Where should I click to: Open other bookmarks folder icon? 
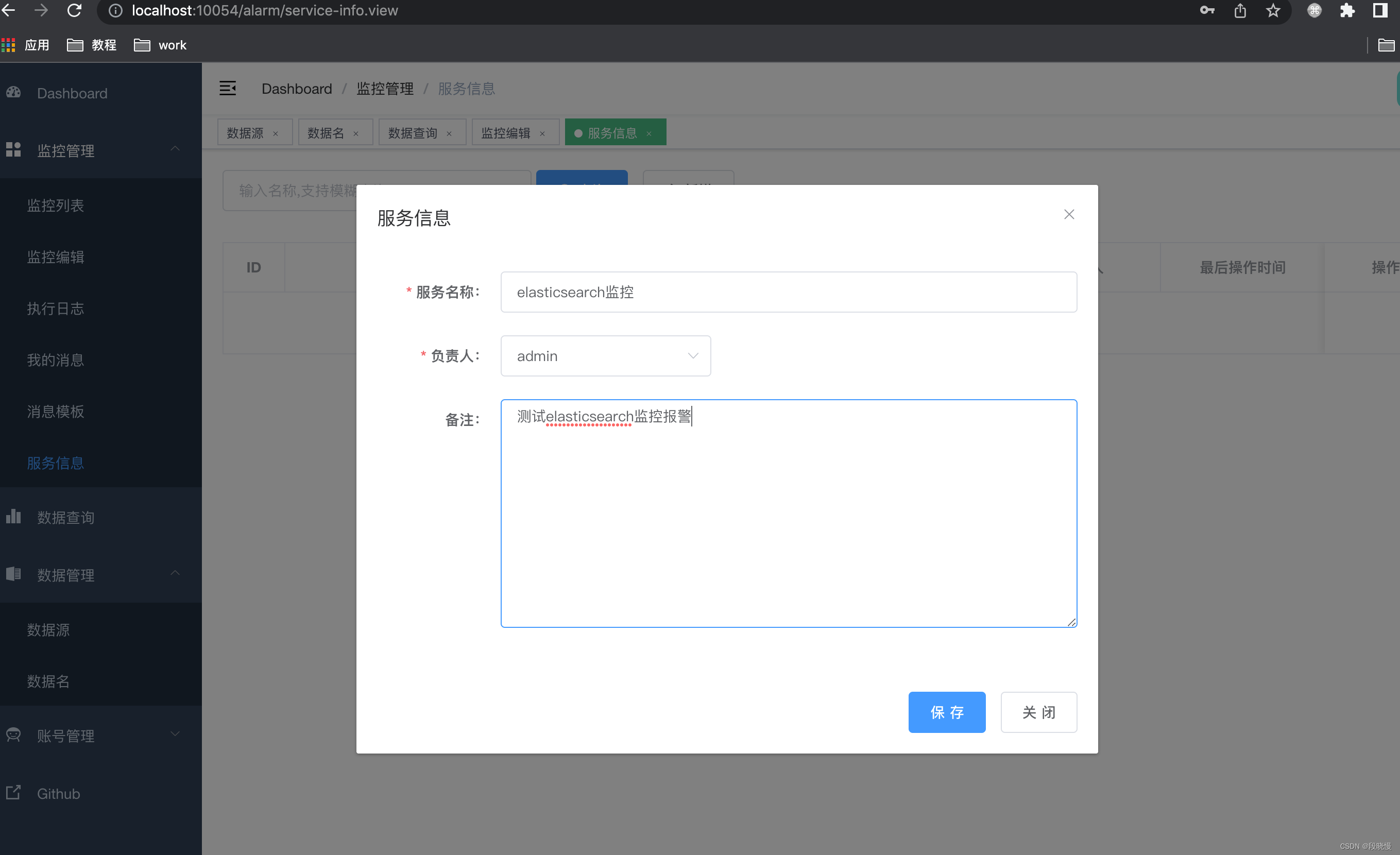click(1387, 45)
